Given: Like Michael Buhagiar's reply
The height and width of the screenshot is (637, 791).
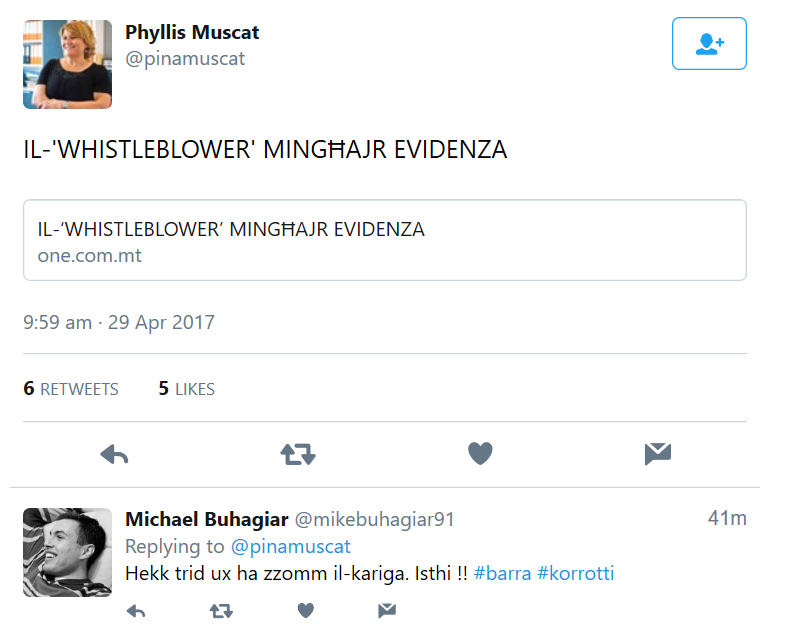Looking at the screenshot, I should (x=306, y=611).
